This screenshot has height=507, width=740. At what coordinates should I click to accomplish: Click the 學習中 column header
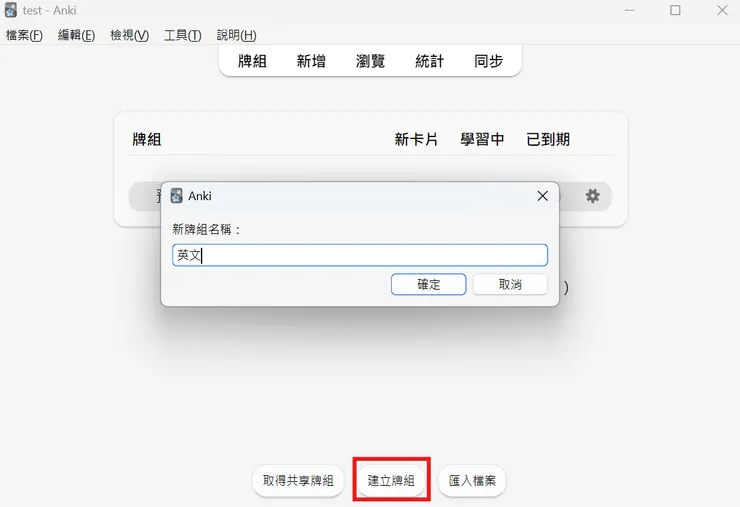(x=482, y=139)
